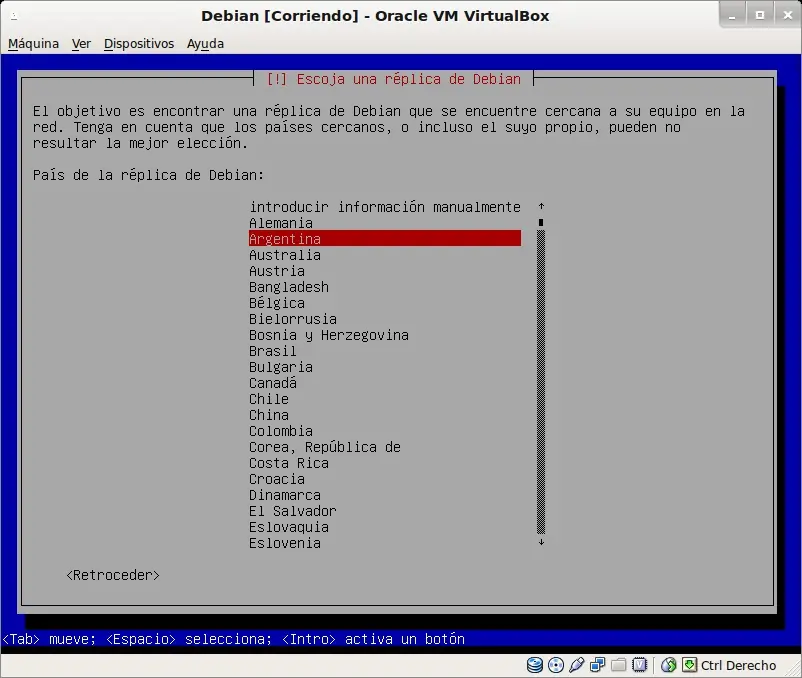
Task: Choose Chile in the mirror country list
Action: [385, 399]
